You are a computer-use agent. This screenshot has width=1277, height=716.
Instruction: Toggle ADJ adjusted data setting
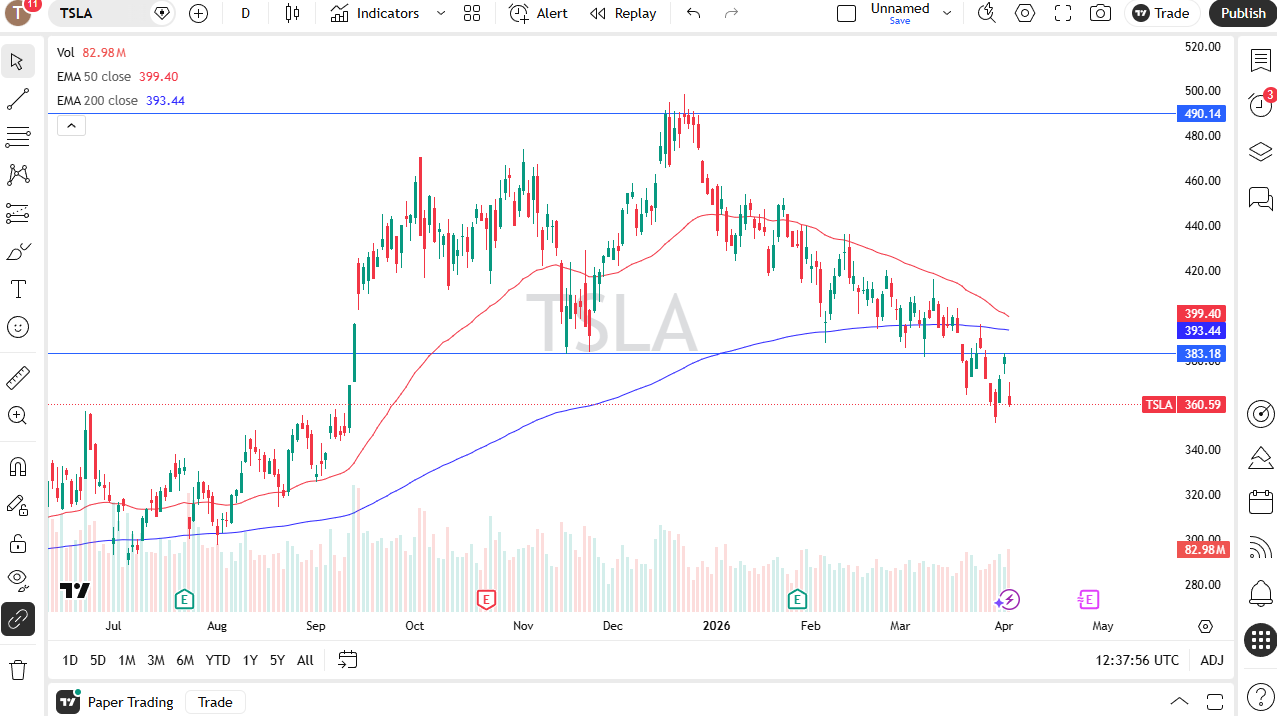coord(1212,660)
